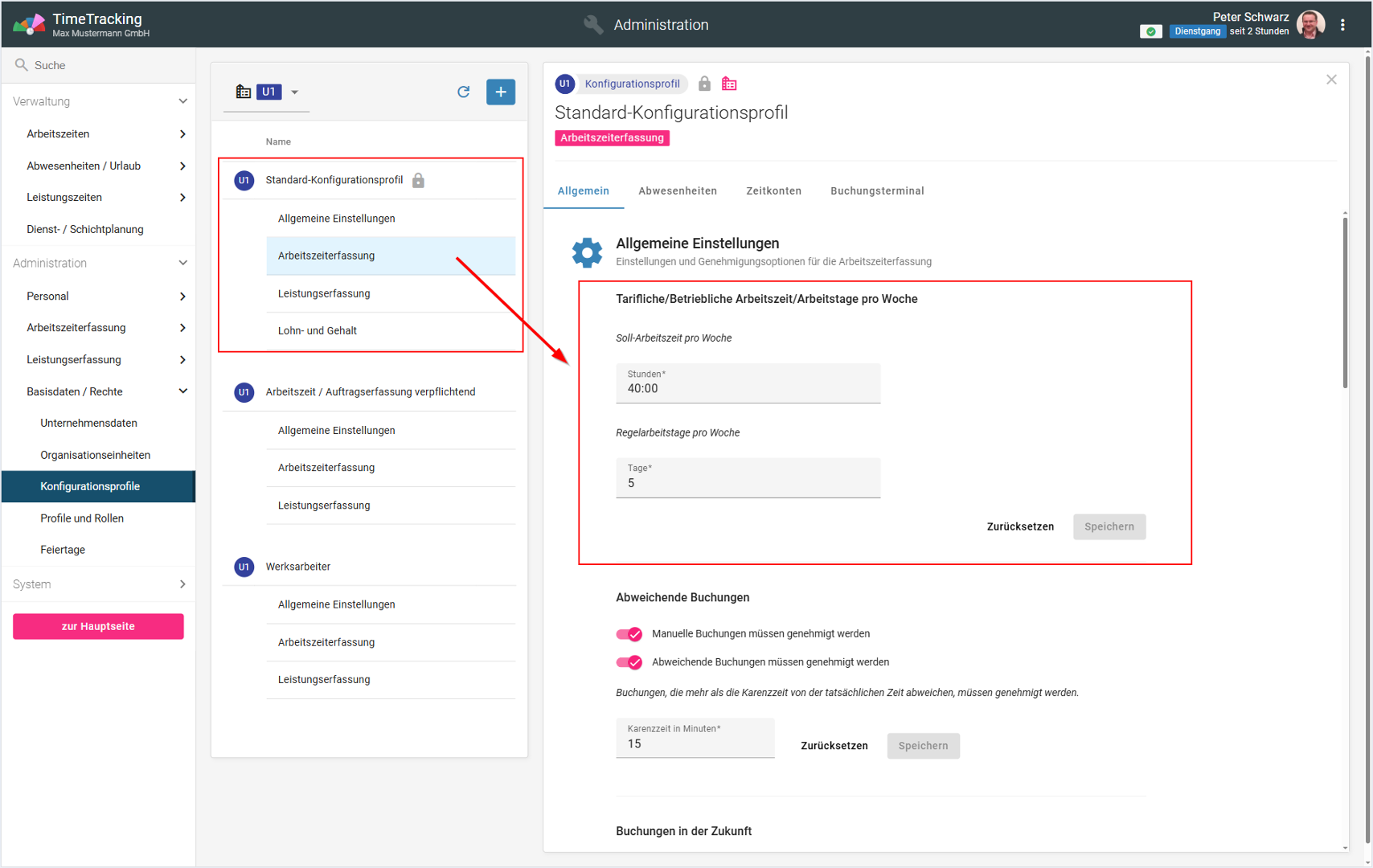
Task: Click the green status check icon
Action: [x=1150, y=31]
